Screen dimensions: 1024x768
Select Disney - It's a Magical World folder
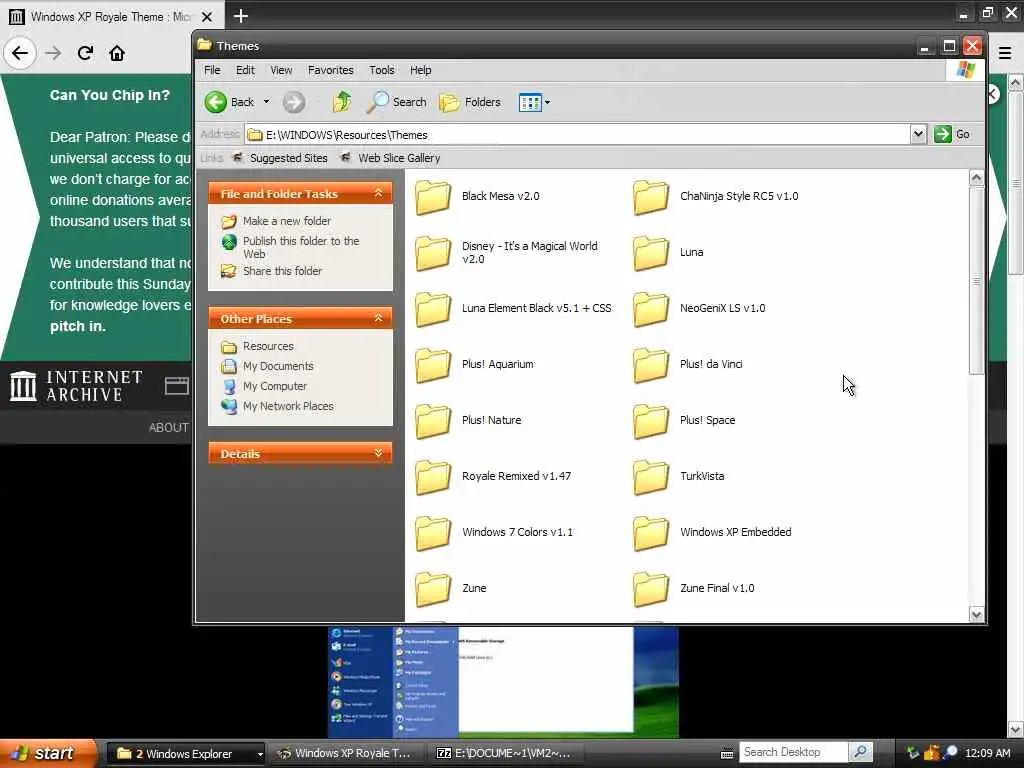pos(507,253)
